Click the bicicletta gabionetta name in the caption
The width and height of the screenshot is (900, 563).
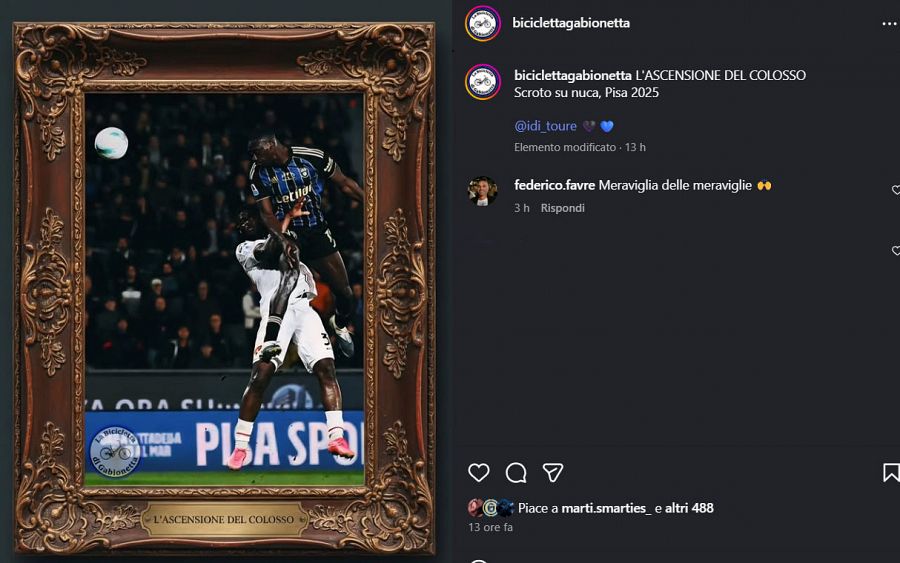click(573, 75)
